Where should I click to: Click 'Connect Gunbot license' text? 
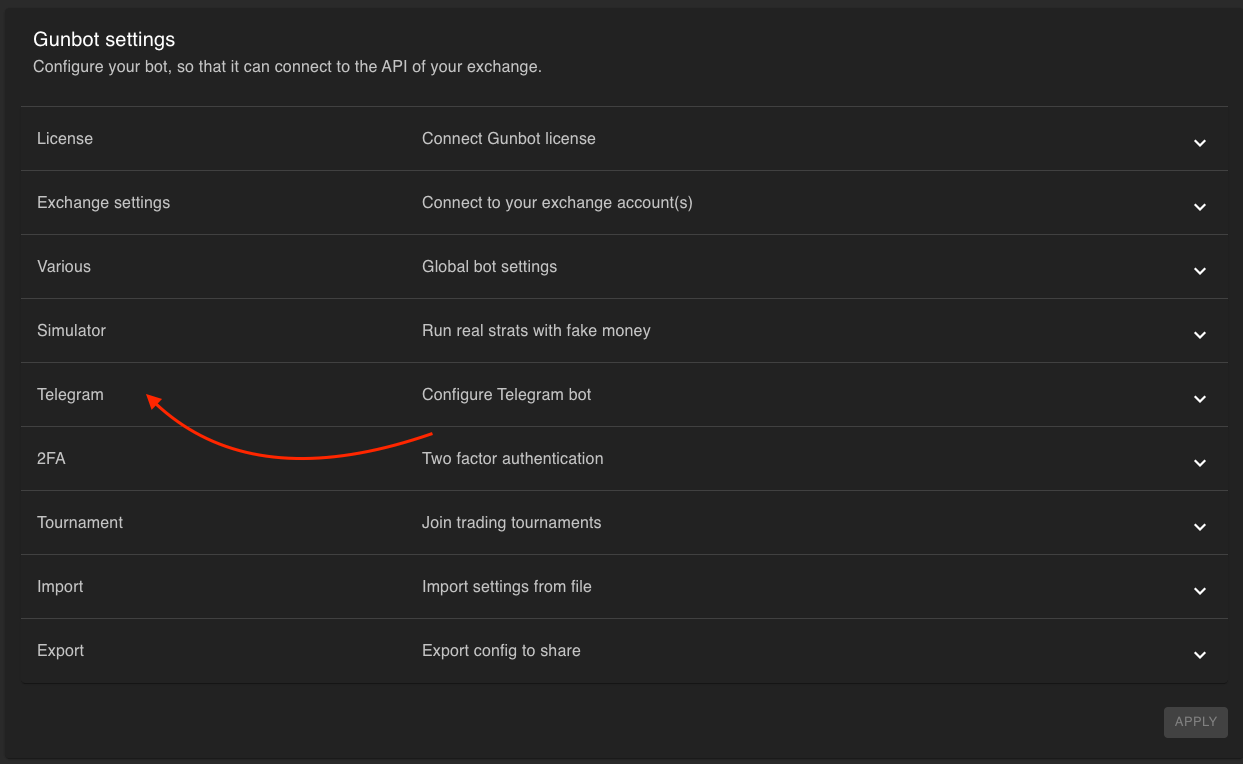(509, 139)
